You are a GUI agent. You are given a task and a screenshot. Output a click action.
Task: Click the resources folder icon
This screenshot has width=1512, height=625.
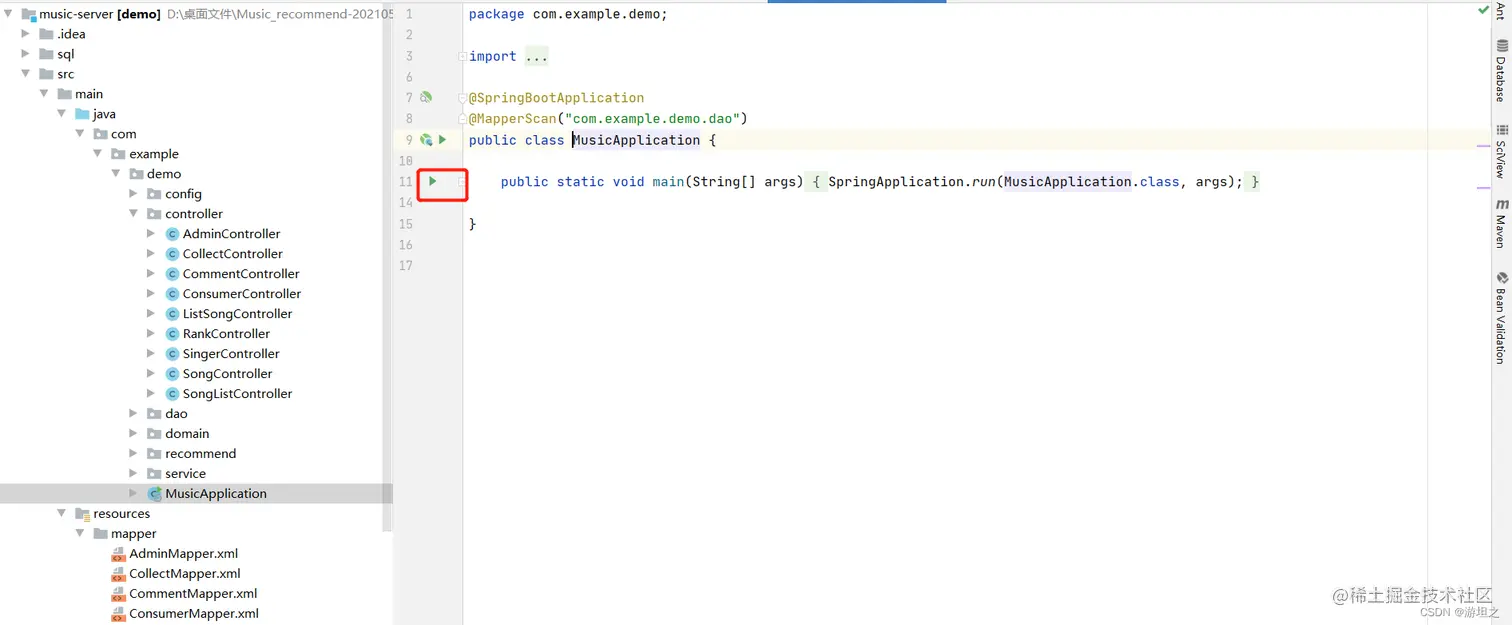coord(82,514)
